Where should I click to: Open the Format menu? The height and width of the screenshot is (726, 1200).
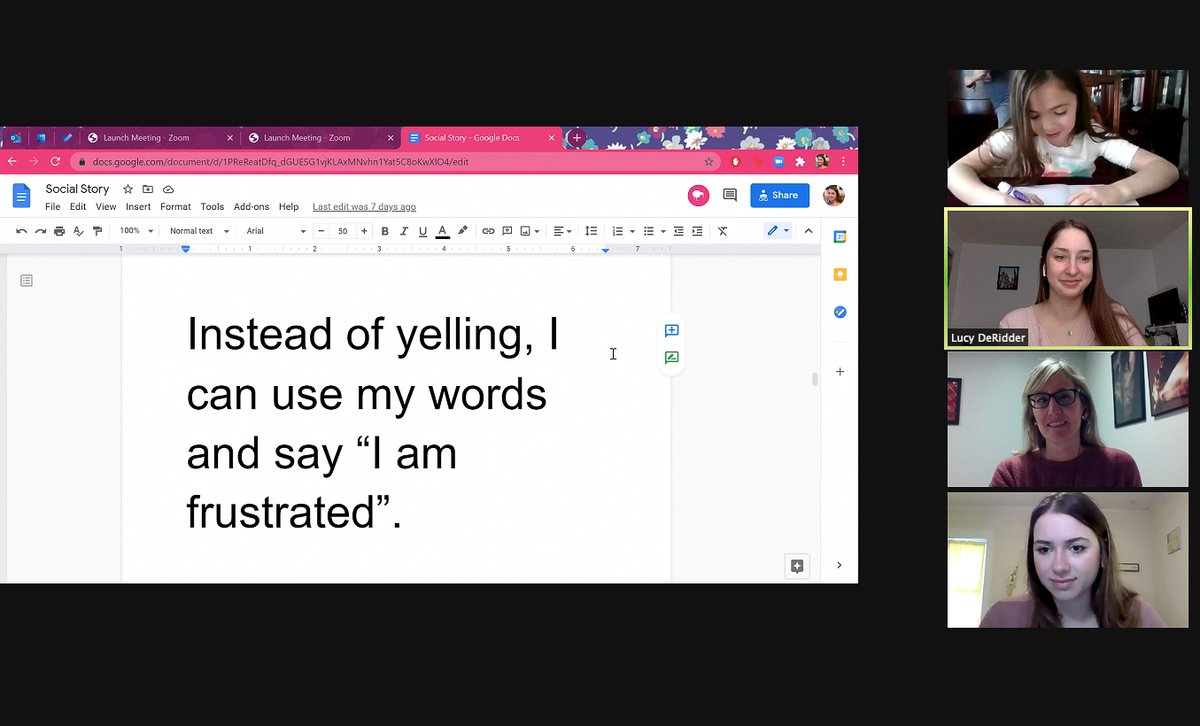click(x=175, y=207)
